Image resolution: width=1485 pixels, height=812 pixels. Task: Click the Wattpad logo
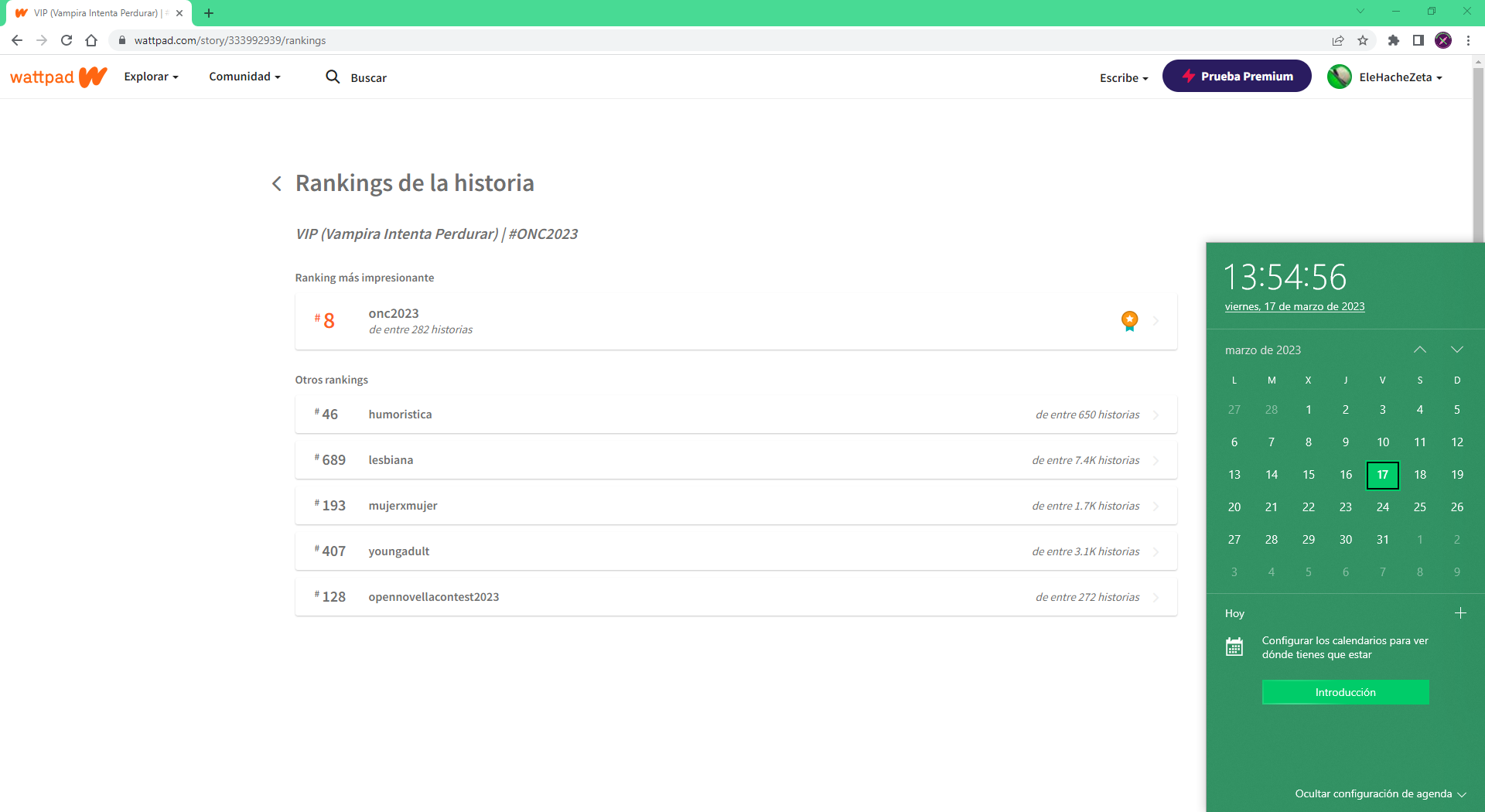(x=58, y=77)
